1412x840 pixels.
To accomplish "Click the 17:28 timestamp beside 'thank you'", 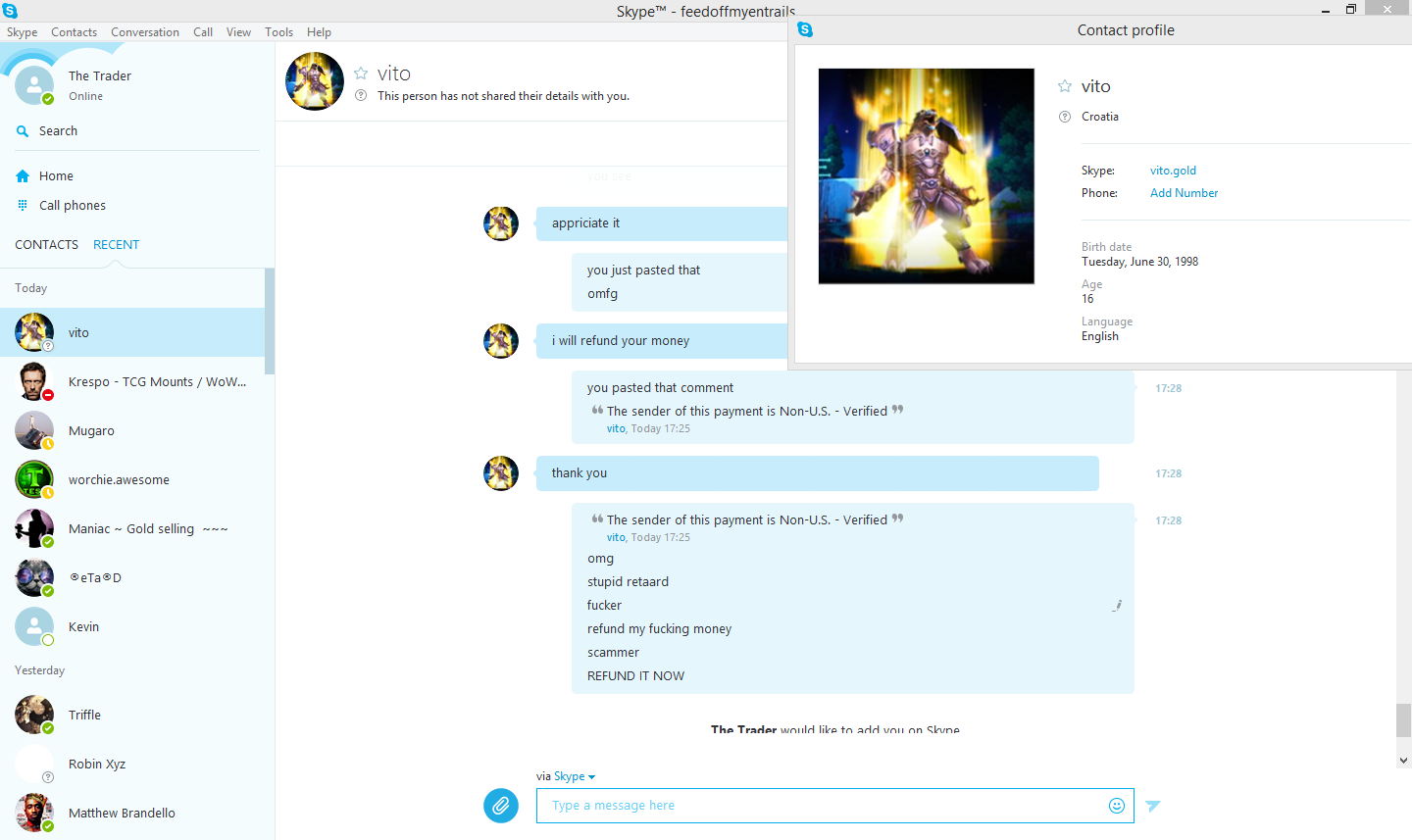I will point(1168,473).
